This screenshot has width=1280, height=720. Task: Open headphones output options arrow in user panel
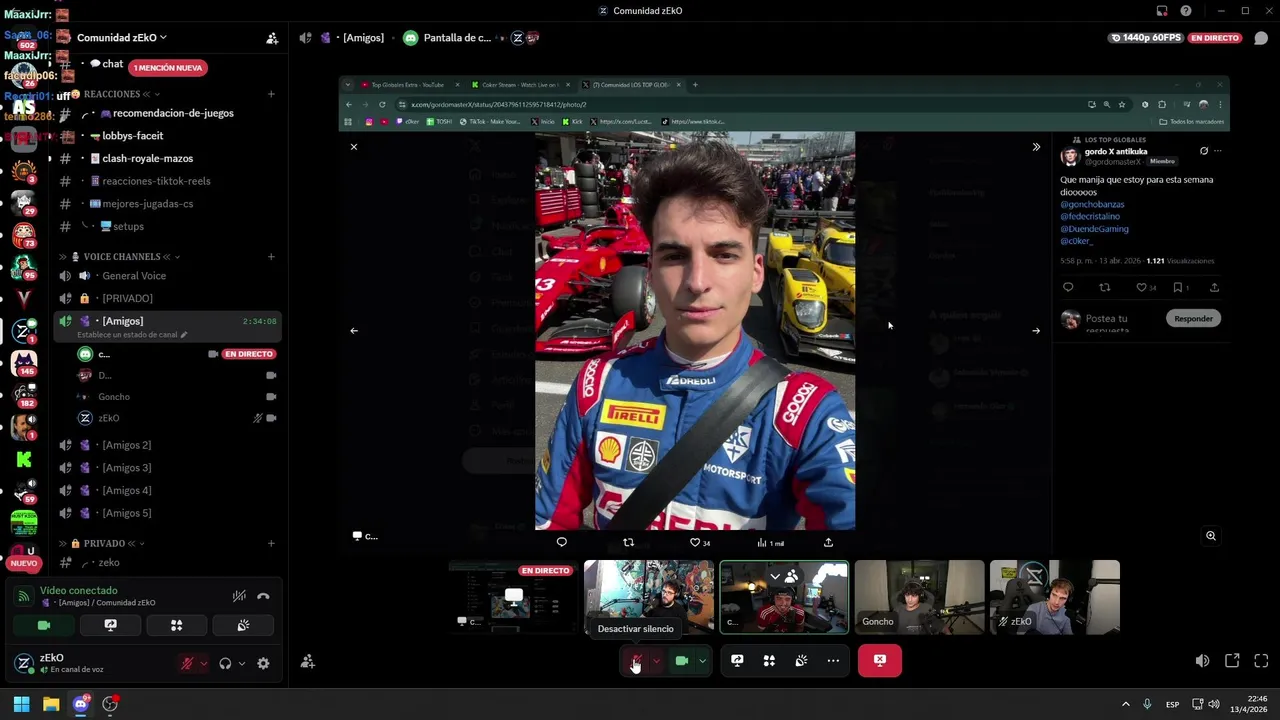tap(241, 663)
